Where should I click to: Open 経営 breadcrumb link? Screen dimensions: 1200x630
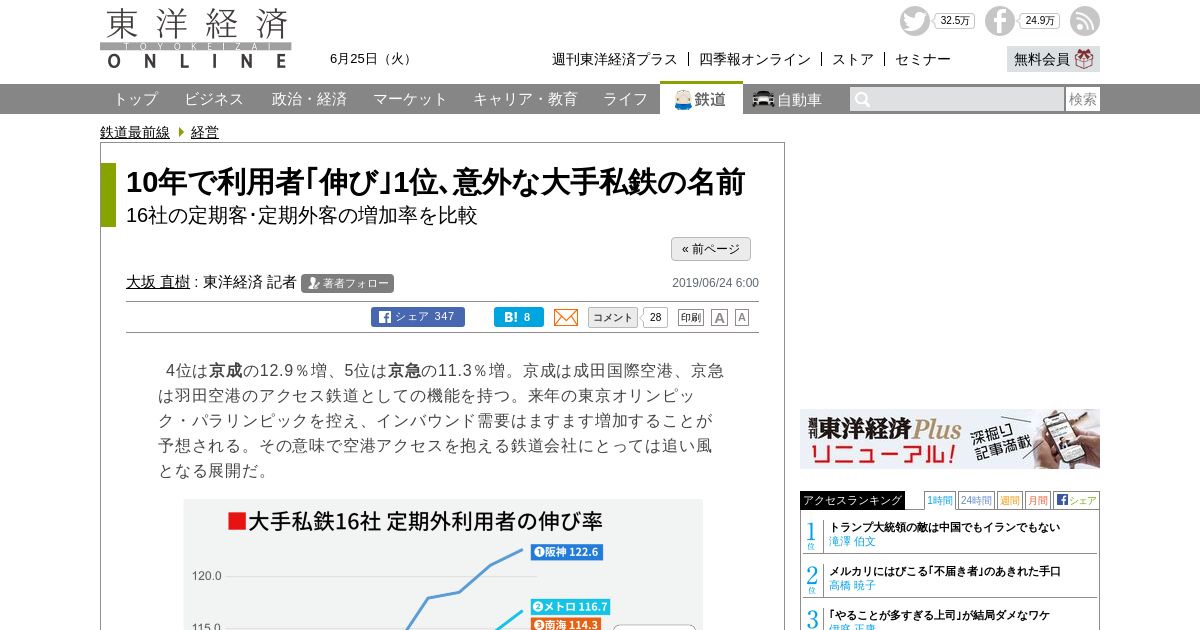click(204, 132)
